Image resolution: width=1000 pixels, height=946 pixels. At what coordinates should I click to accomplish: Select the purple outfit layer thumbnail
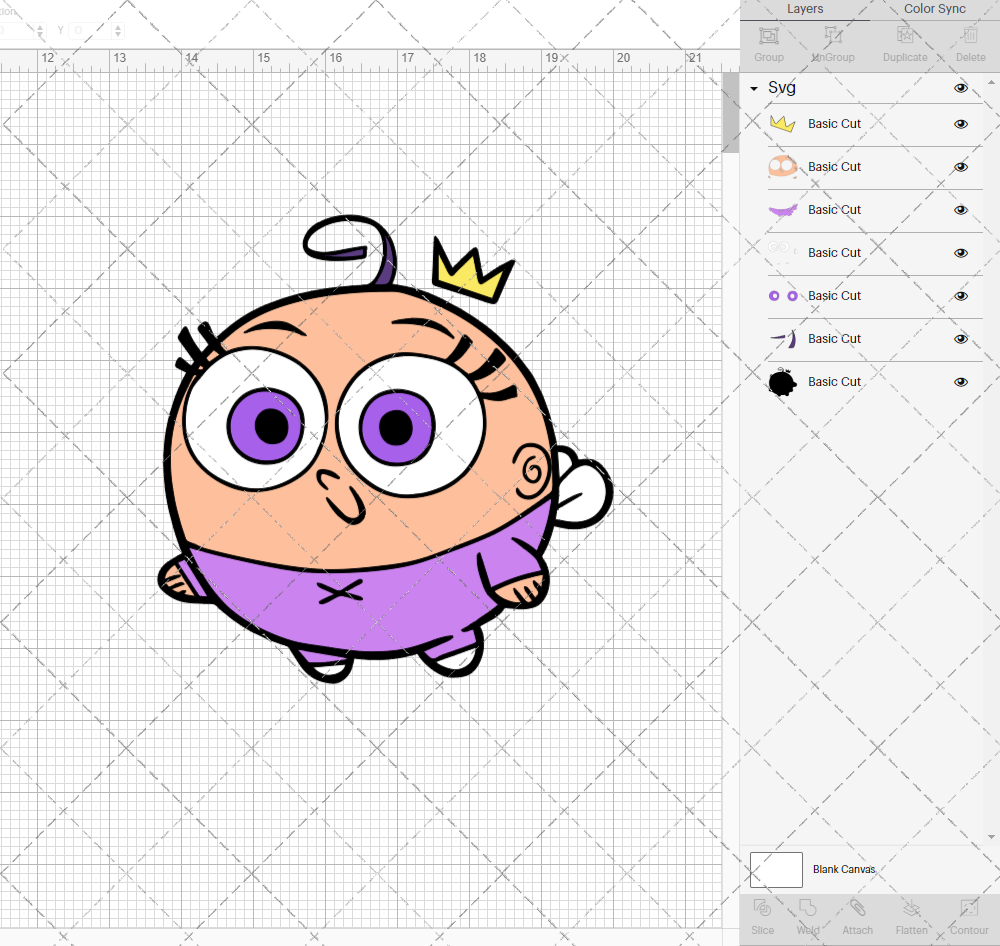point(783,210)
